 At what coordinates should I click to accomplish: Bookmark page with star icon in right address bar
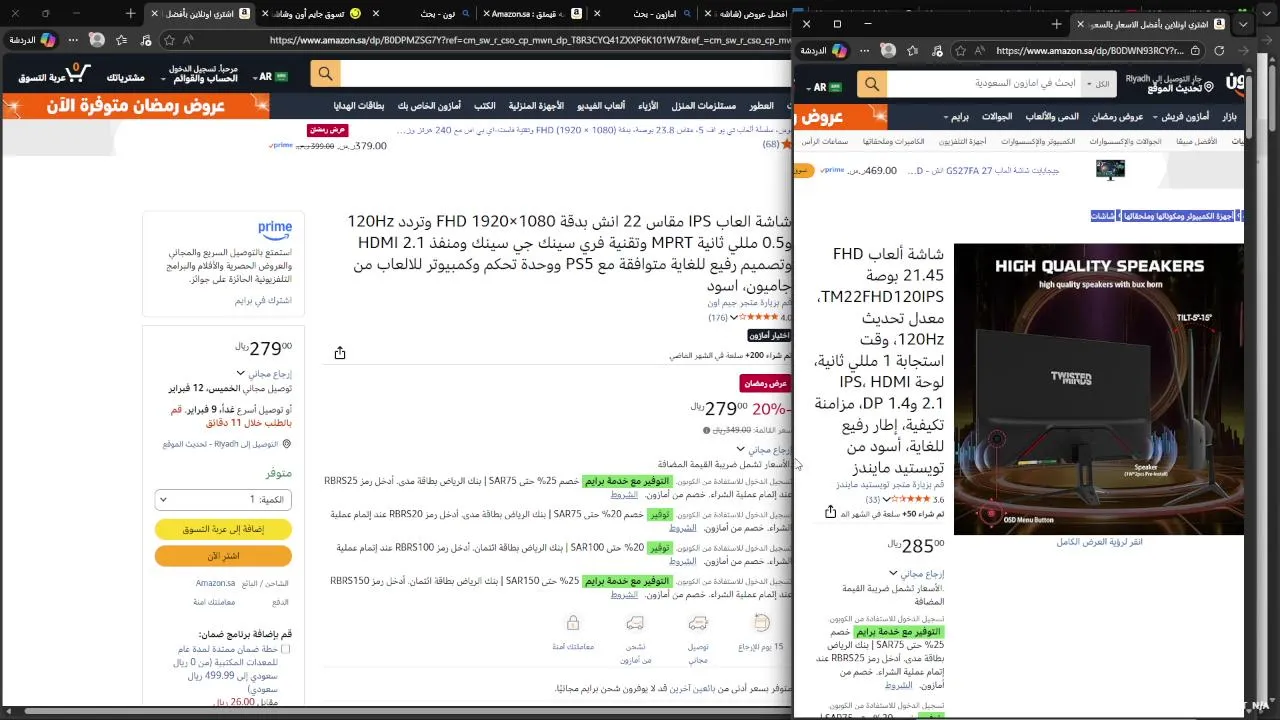(x=961, y=50)
